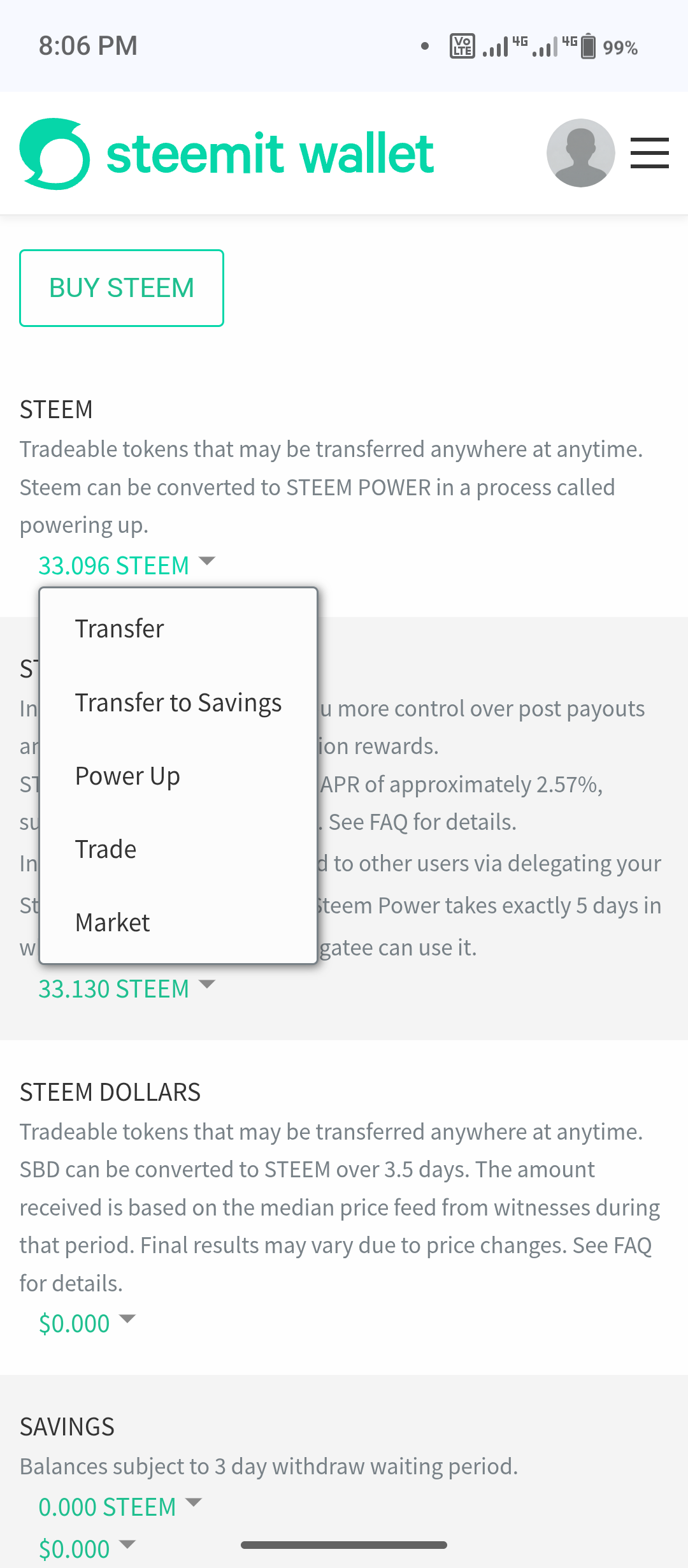The width and height of the screenshot is (688, 1568).
Task: Tap the user profile avatar
Action: tap(580, 153)
